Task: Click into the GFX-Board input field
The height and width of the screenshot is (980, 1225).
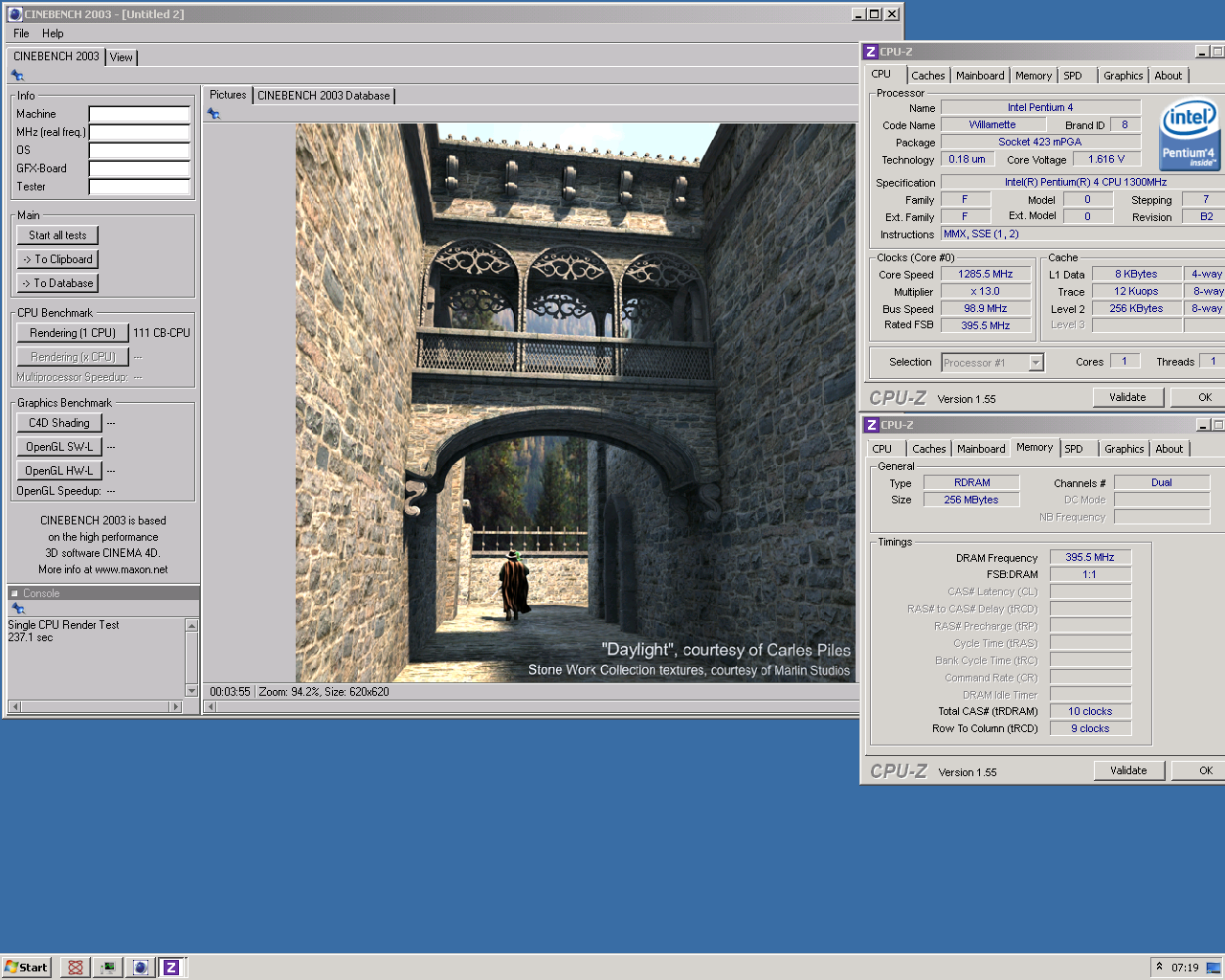Action: click(x=140, y=168)
